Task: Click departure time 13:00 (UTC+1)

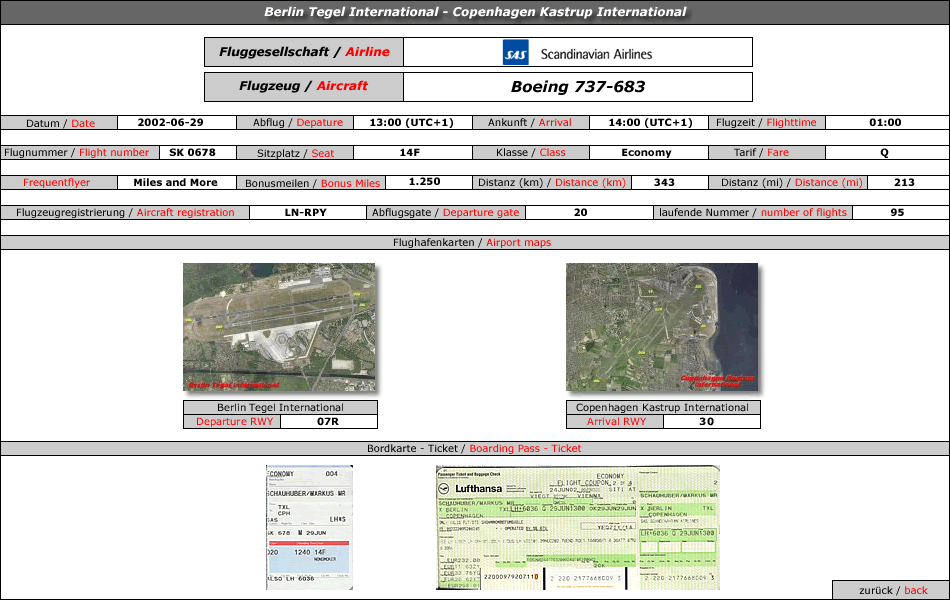Action: pos(411,122)
